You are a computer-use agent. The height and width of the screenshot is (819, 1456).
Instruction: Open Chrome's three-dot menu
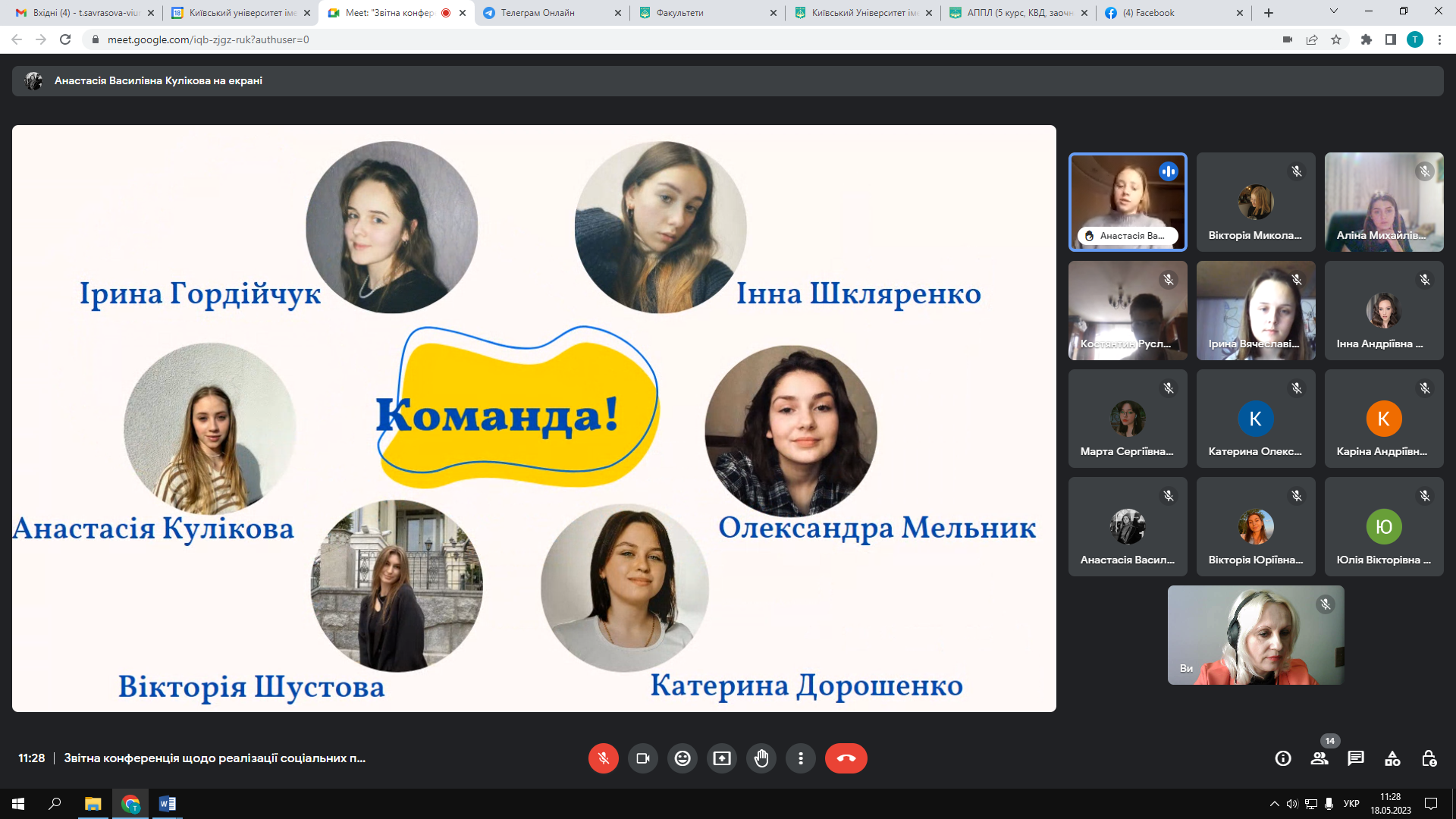[1439, 39]
